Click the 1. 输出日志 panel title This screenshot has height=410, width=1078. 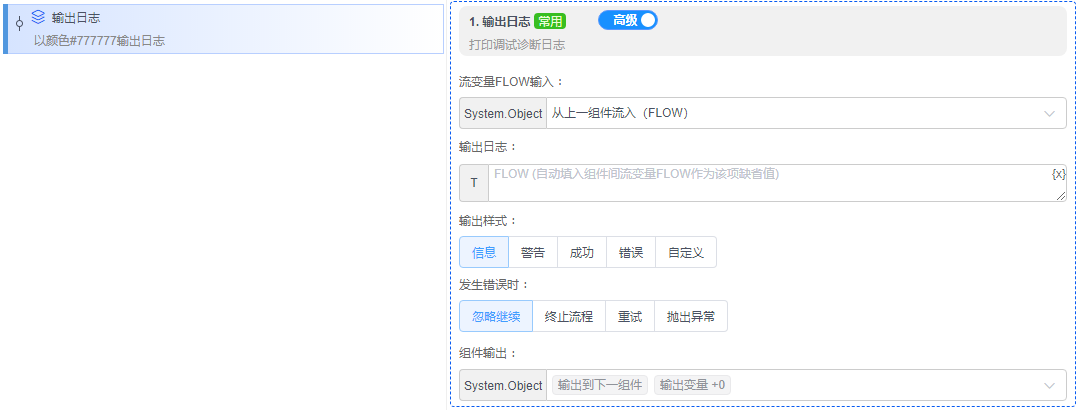click(x=499, y=21)
